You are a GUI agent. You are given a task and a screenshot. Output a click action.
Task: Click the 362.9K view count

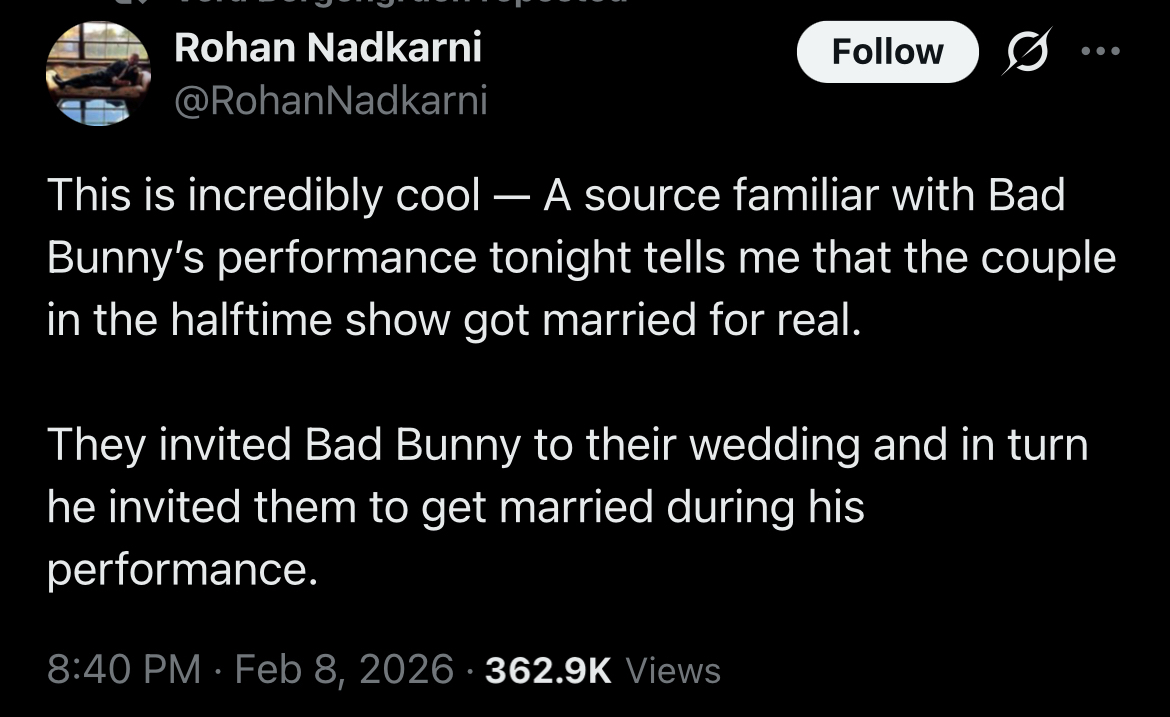click(547, 670)
